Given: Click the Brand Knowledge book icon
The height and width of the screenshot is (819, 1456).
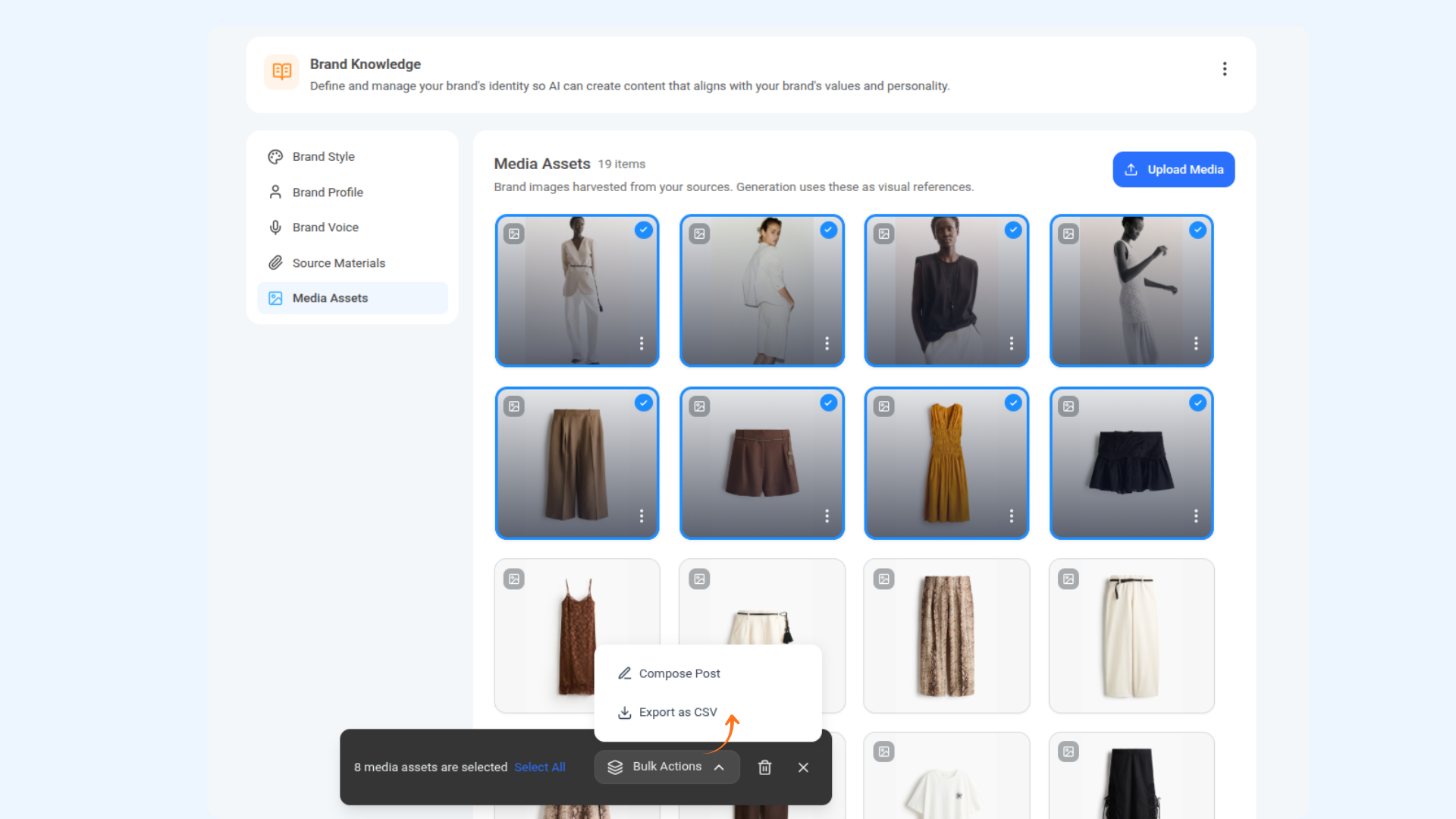Looking at the screenshot, I should coord(281,72).
